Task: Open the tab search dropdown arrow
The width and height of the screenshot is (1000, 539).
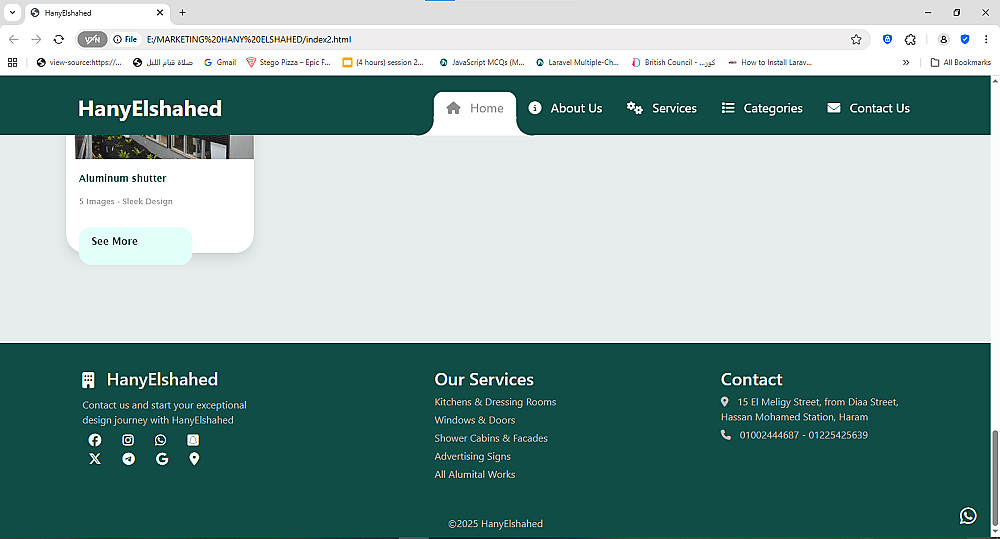Action: (12, 13)
